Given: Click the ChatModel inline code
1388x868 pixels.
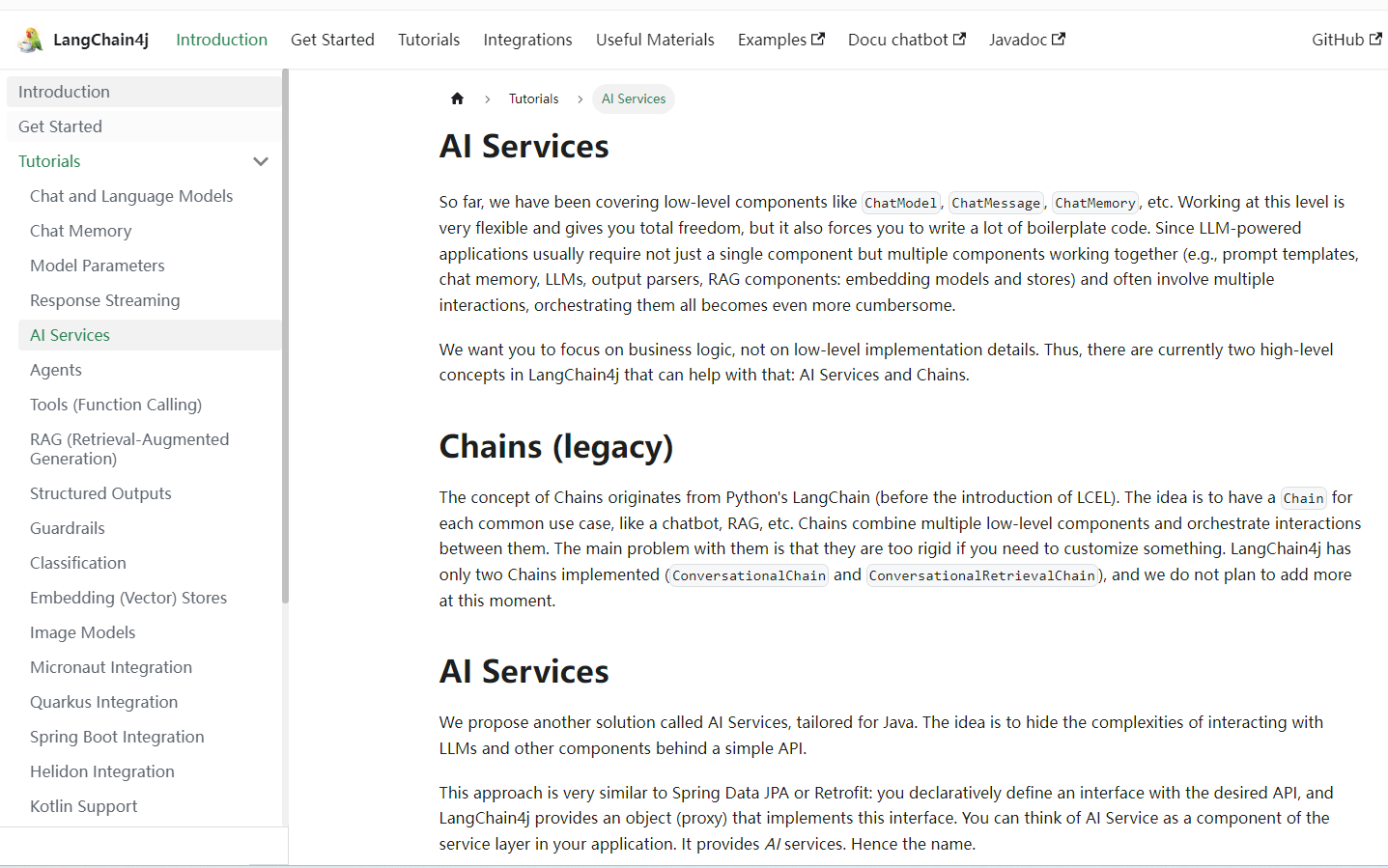Looking at the screenshot, I should click(x=900, y=203).
